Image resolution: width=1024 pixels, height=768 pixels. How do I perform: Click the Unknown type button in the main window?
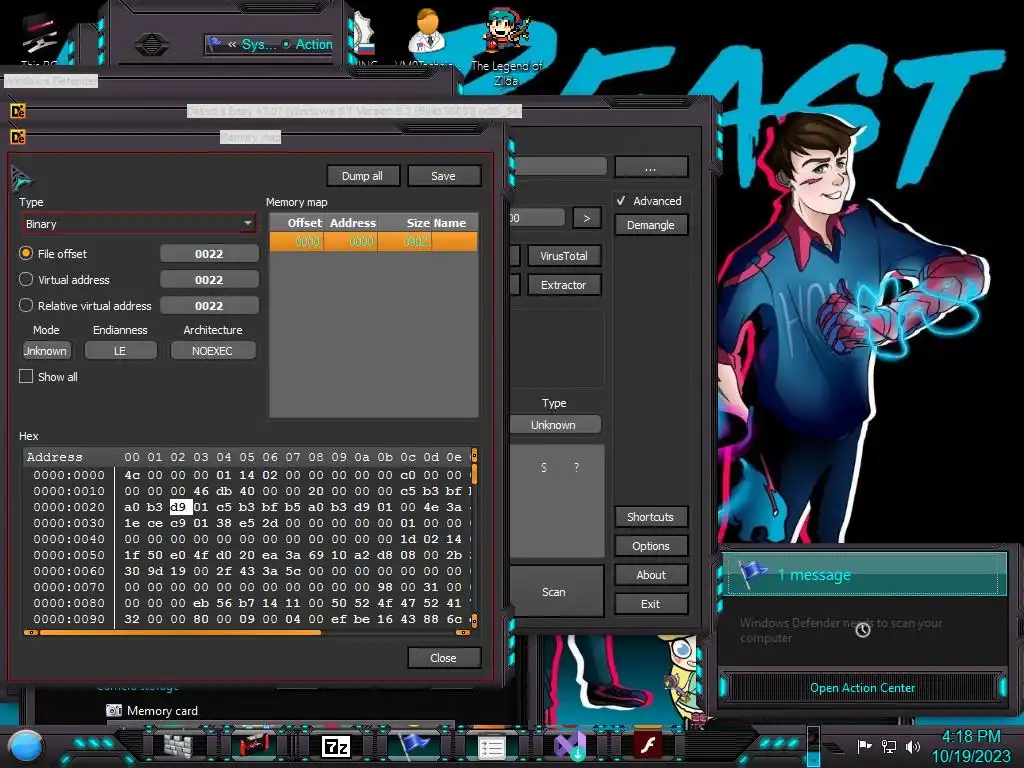pos(554,424)
